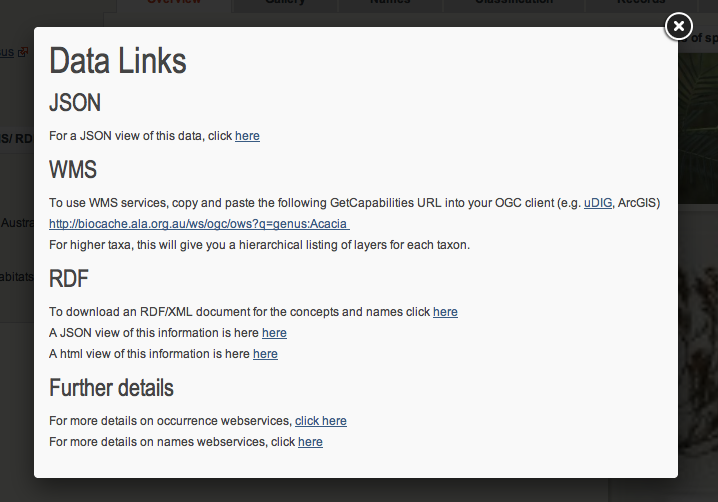
Task: Open the JSON view 'here' link under JSON heading
Action: point(247,136)
